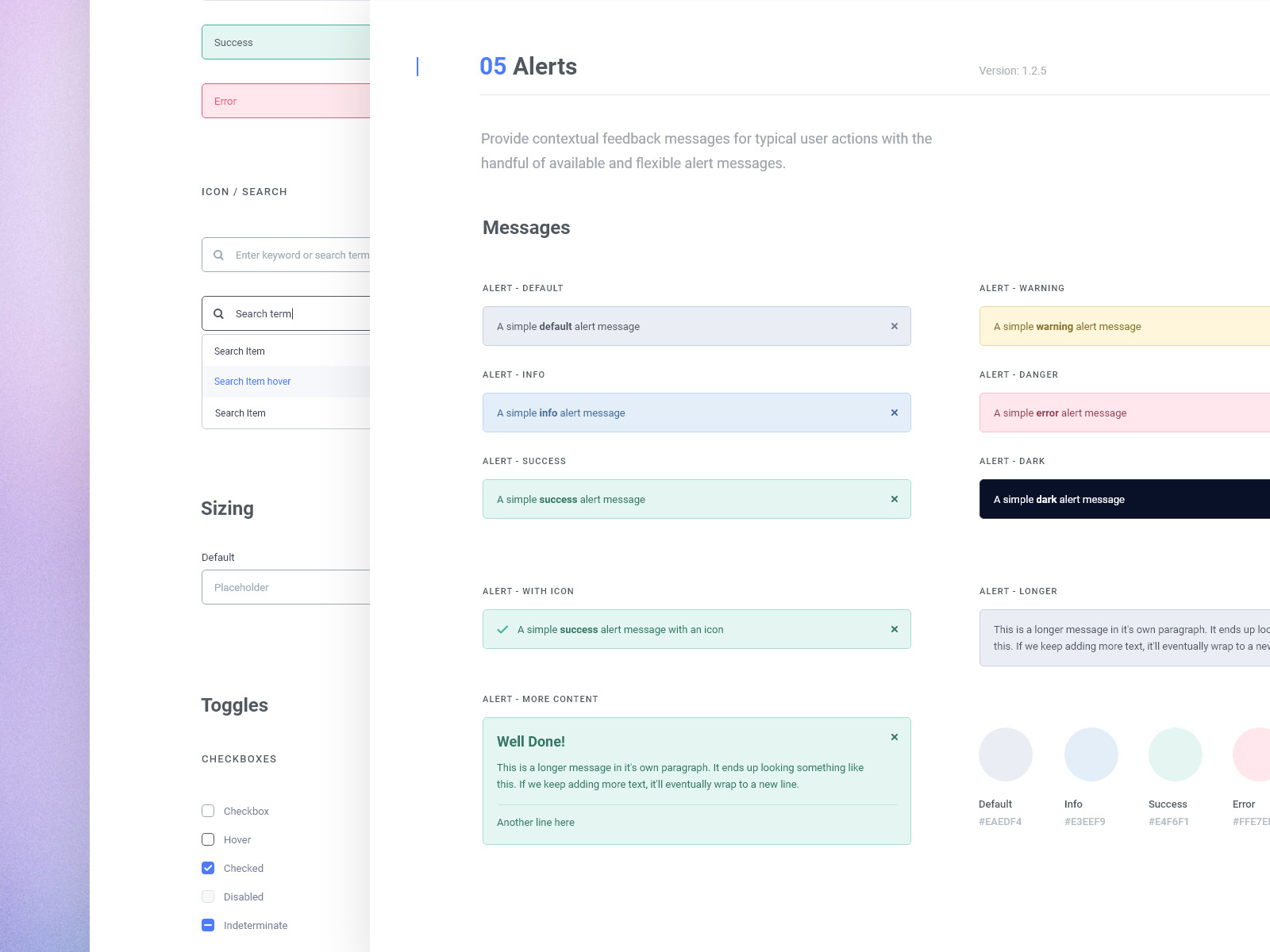Click the Placeholder input under Sizing
Image resolution: width=1270 pixels, height=952 pixels.
click(286, 587)
